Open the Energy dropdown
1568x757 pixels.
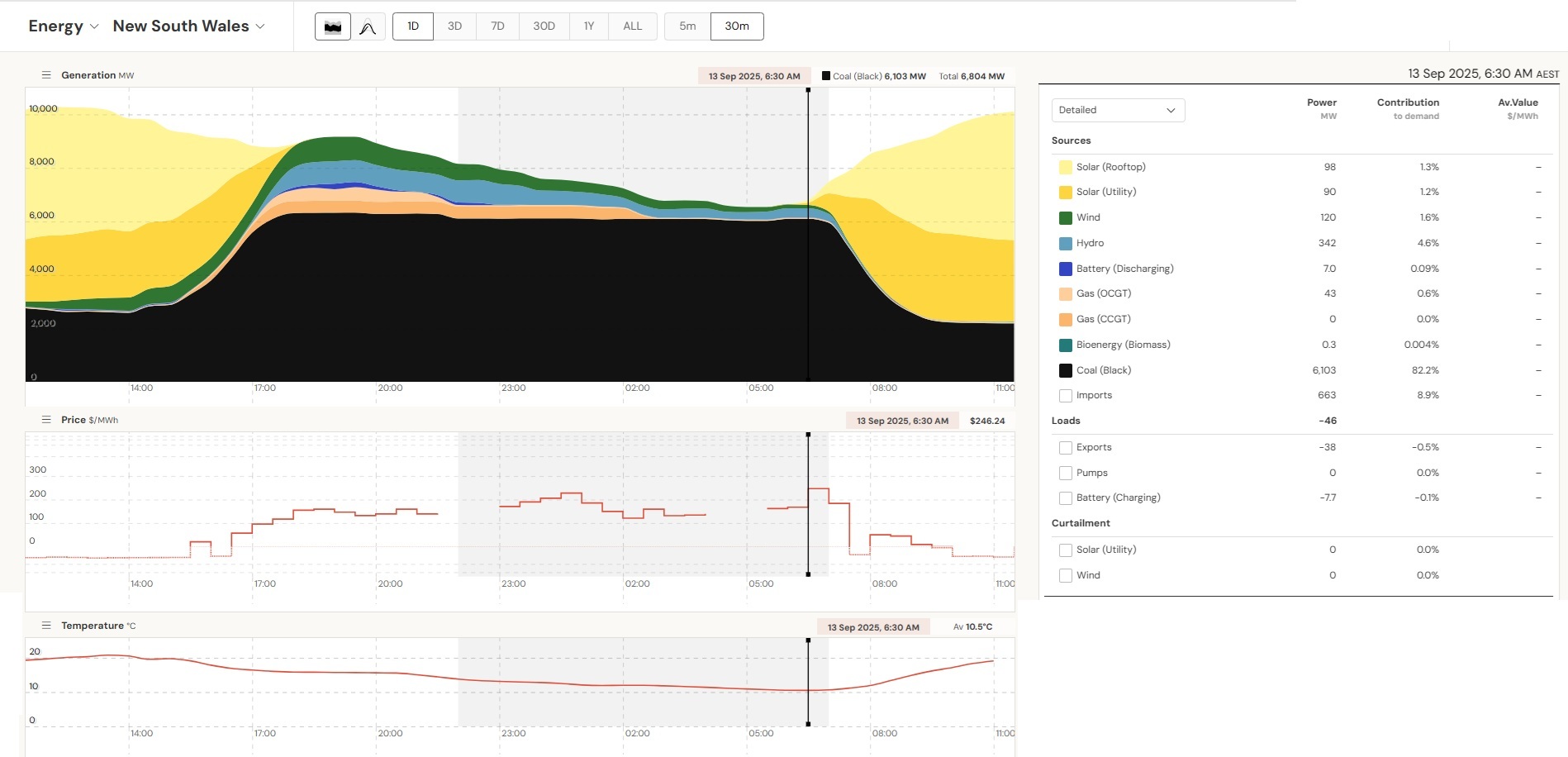[x=62, y=26]
